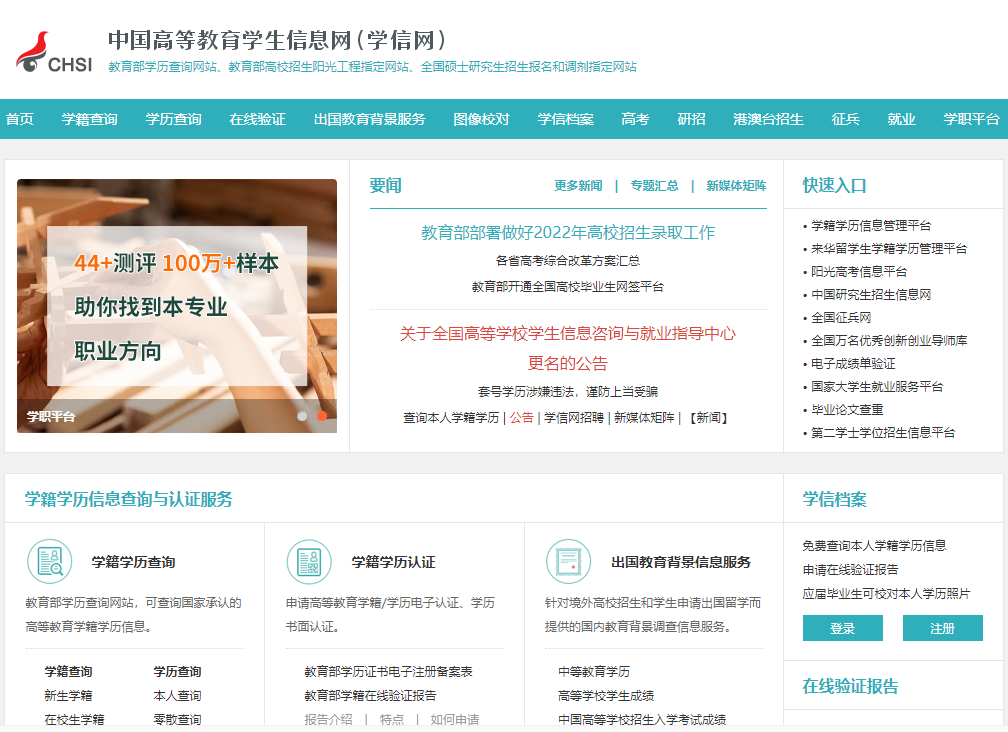The height and width of the screenshot is (732, 1008).
Task: Switch banner to first carousel dot
Action: pos(302,416)
